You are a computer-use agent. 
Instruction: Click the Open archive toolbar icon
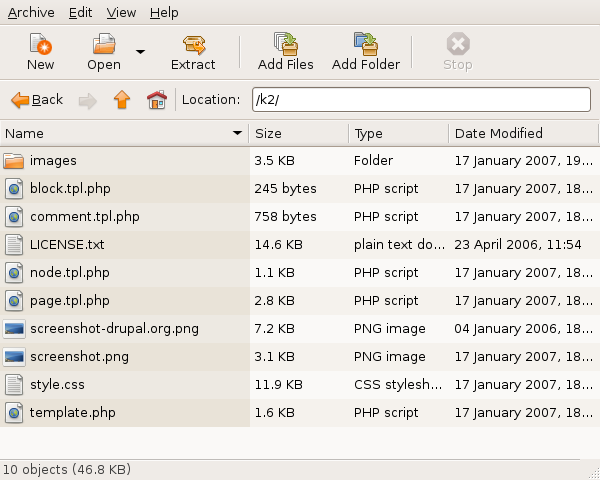pyautogui.click(x=104, y=45)
